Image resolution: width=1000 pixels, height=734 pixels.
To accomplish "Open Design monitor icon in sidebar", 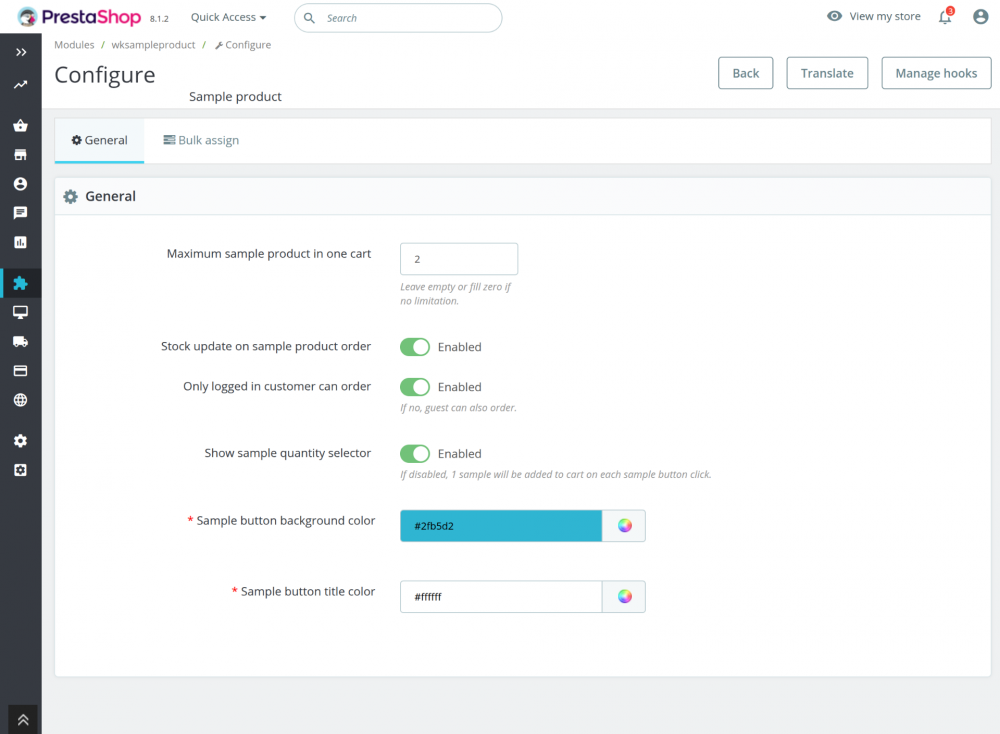I will coord(20,312).
